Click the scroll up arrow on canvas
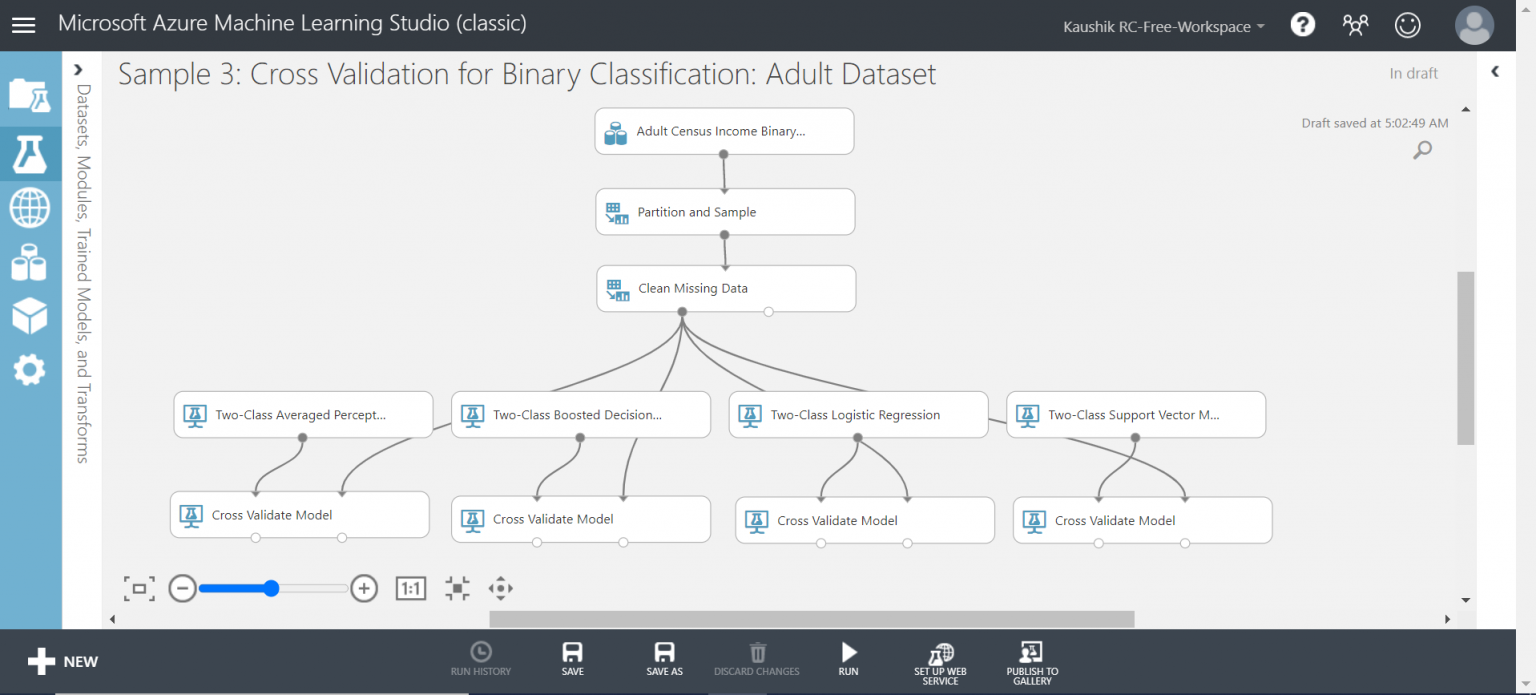Screen dimensions: 1536x695 click(1466, 108)
